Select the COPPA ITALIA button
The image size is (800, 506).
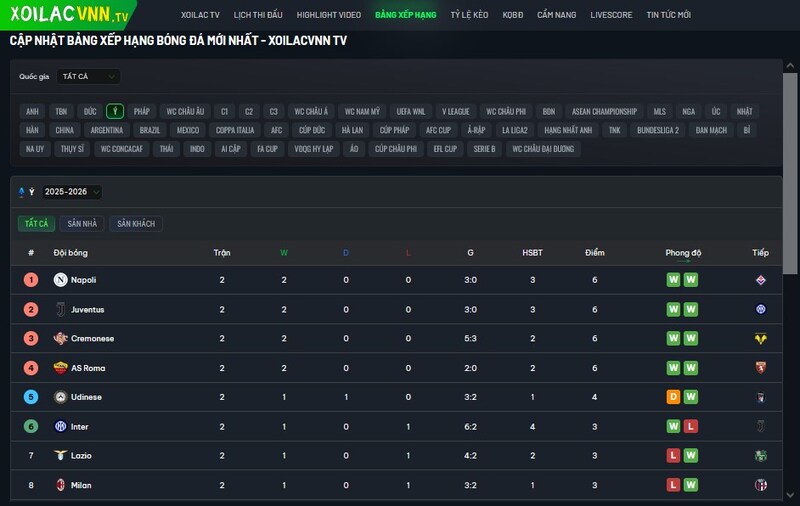coord(235,130)
